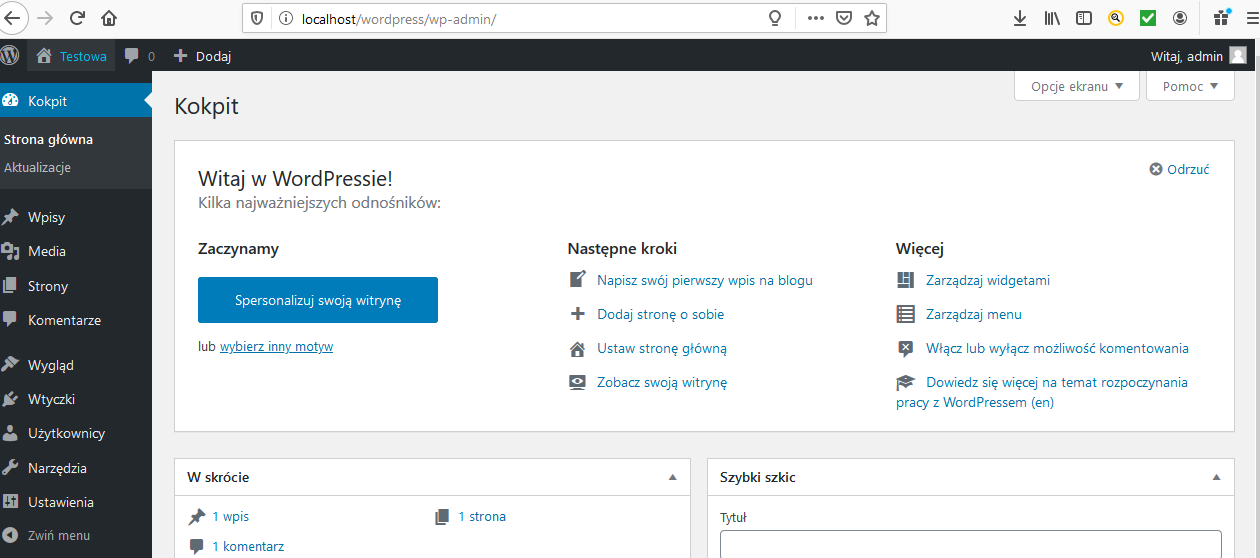Click the browser forward arrow
Image resolution: width=1260 pixels, height=558 pixels.
[44, 18]
